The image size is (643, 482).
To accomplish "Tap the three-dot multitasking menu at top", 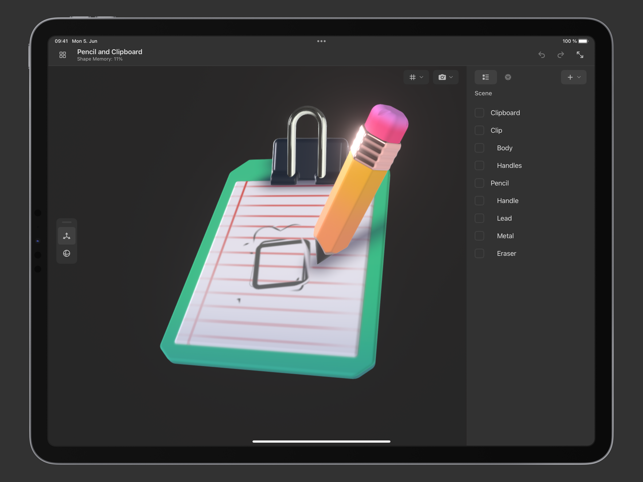I will point(321,41).
